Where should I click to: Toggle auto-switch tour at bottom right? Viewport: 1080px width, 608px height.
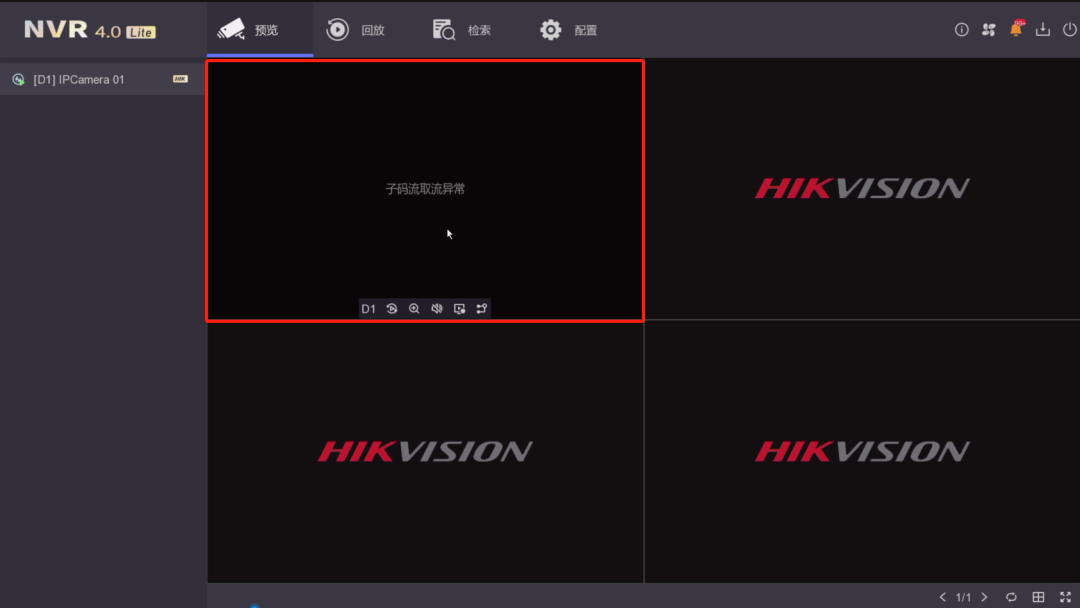[1011, 597]
